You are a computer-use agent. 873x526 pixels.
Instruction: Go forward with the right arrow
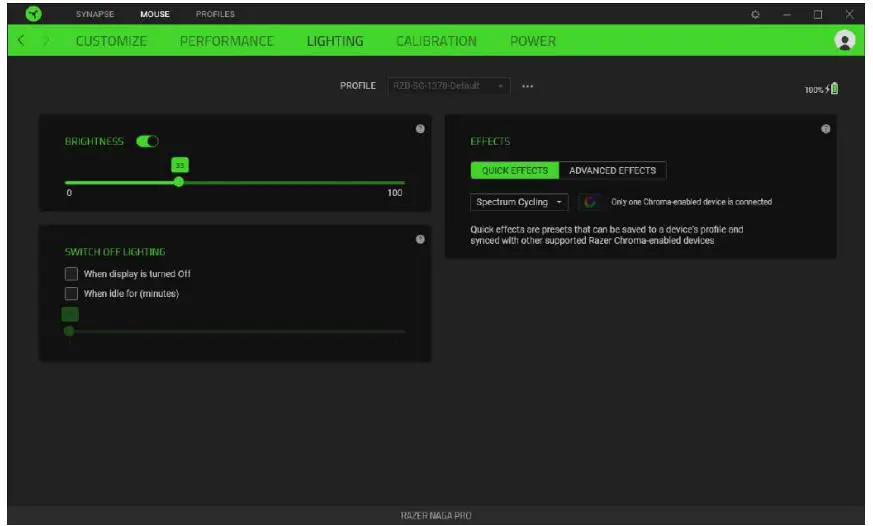tap(46, 40)
